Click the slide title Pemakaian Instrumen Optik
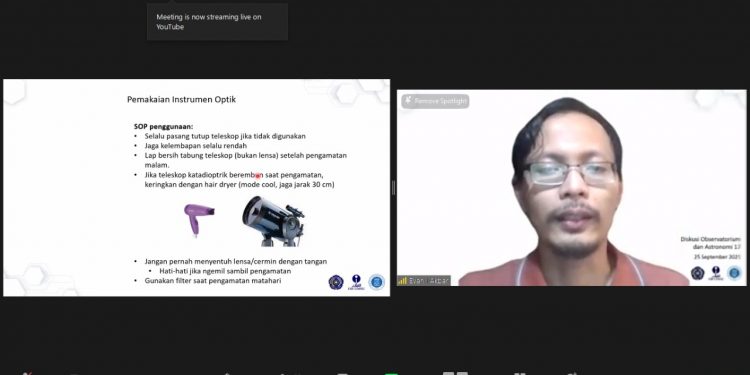Viewport: 750px width, 375px height. tap(181, 99)
